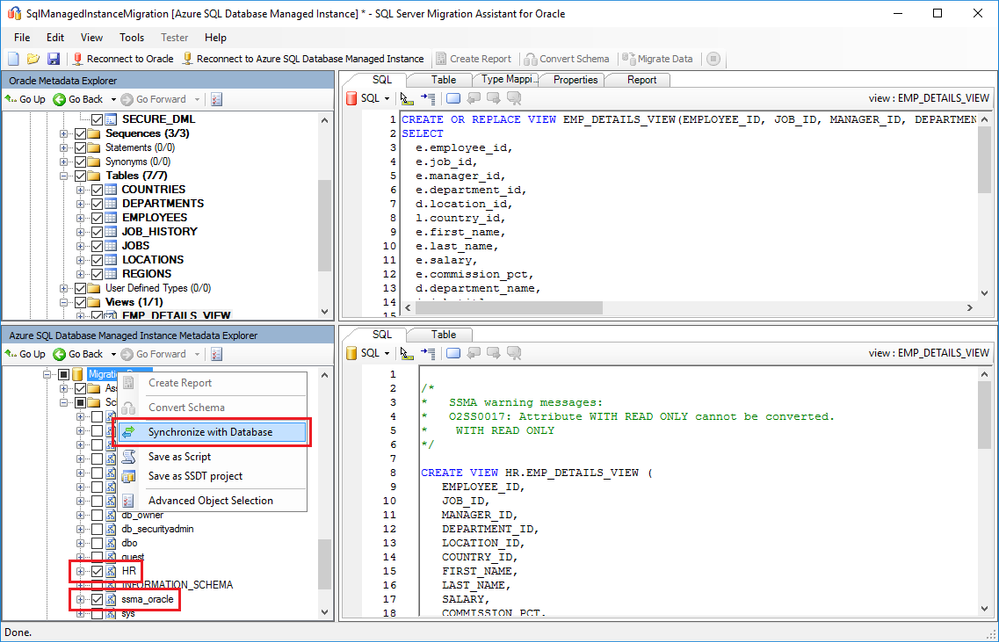Check the db_securityadmin schema checkbox
999x642 pixels.
point(97,529)
